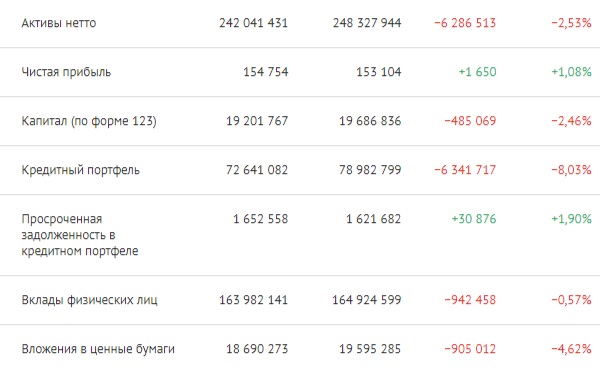
Task: Select the +1,08% percentage cell
Action: (571, 72)
